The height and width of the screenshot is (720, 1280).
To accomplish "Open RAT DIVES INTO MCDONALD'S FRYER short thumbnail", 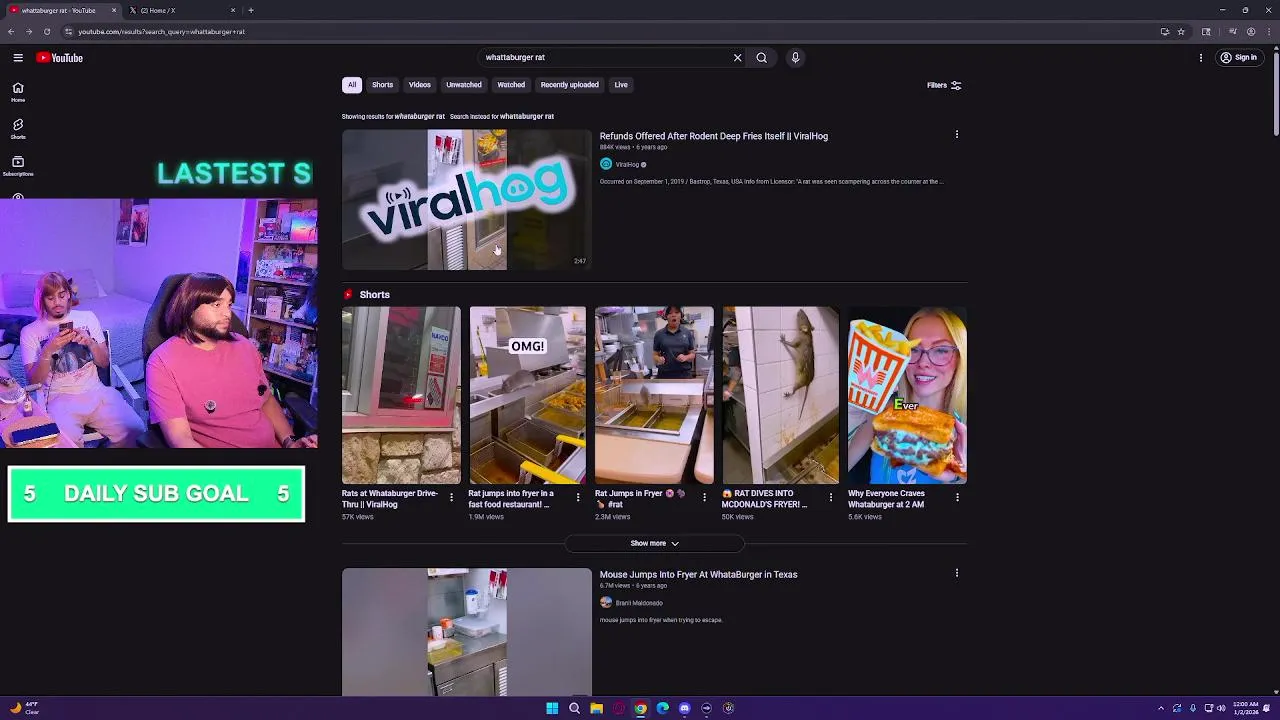I will point(780,395).
